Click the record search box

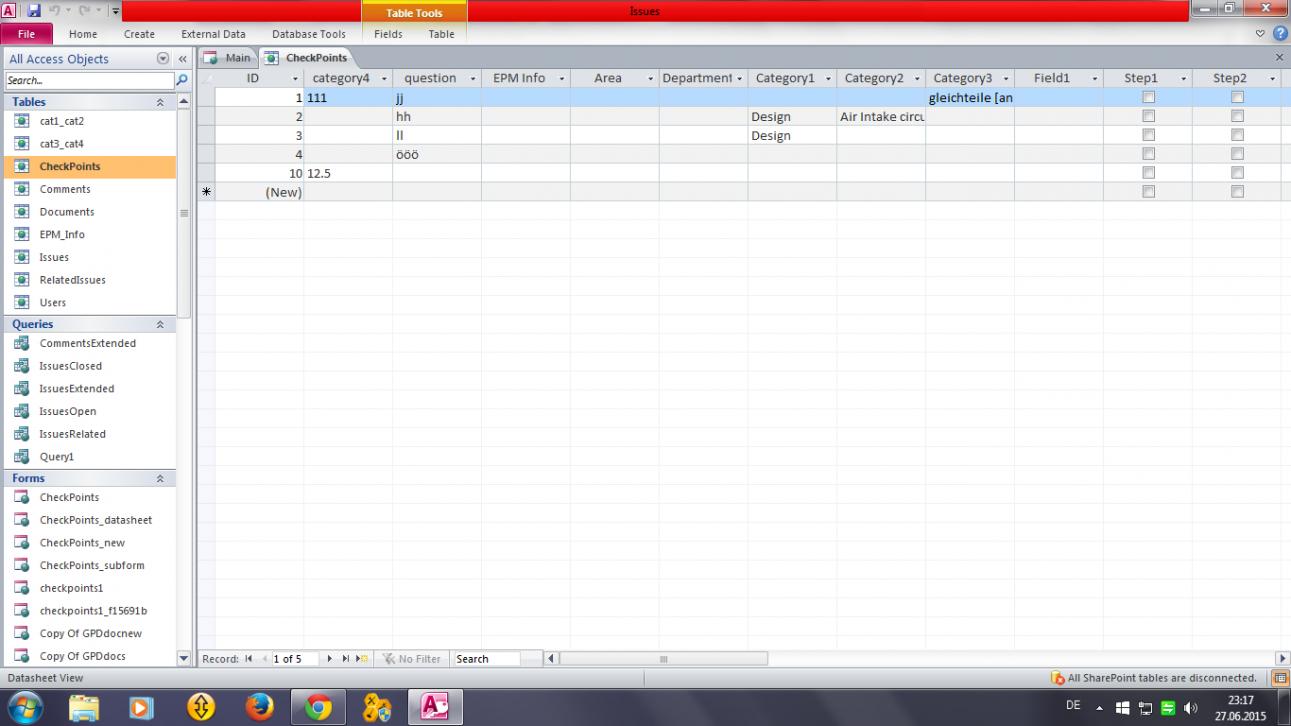click(x=487, y=659)
